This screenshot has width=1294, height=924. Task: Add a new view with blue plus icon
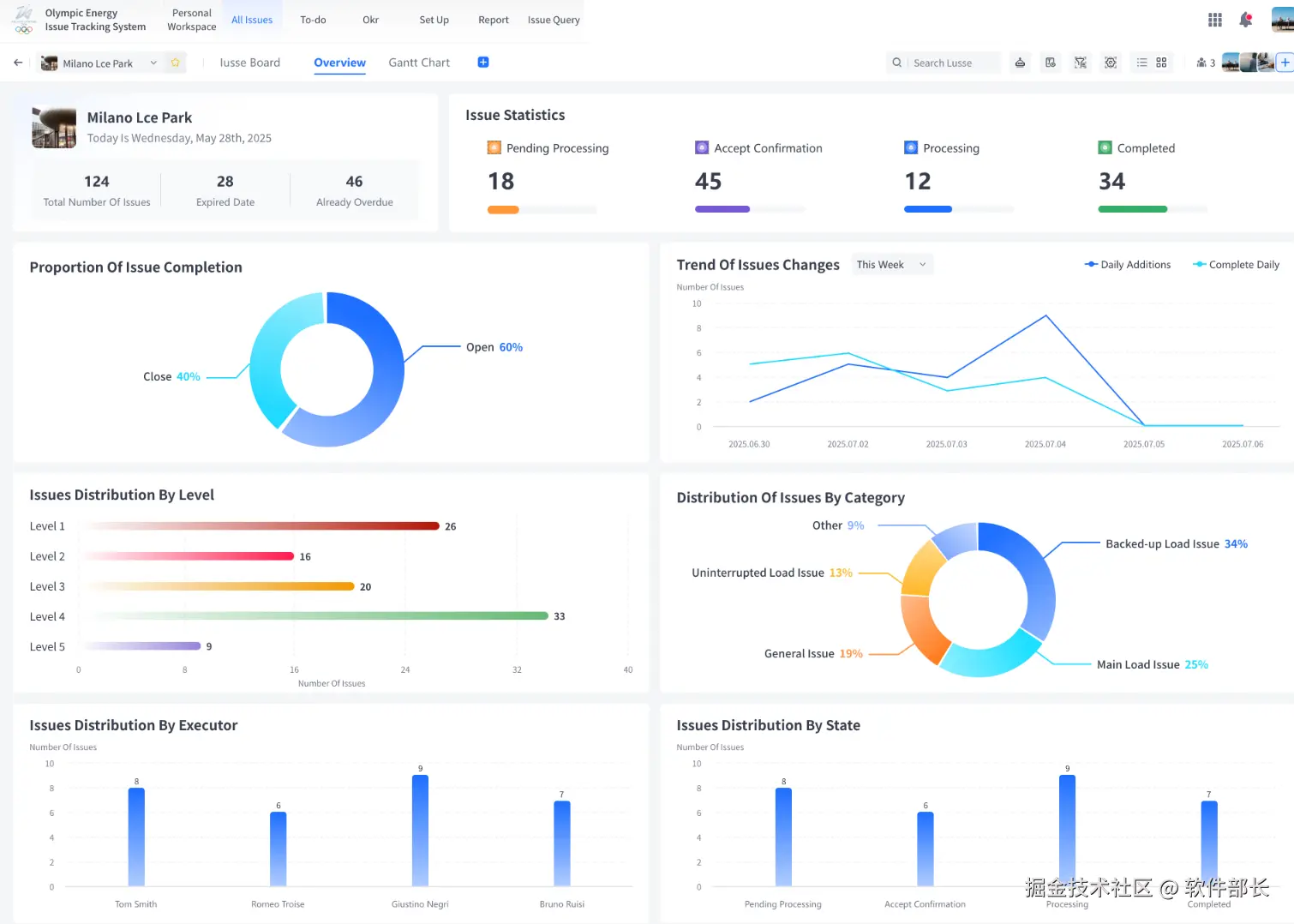click(483, 62)
